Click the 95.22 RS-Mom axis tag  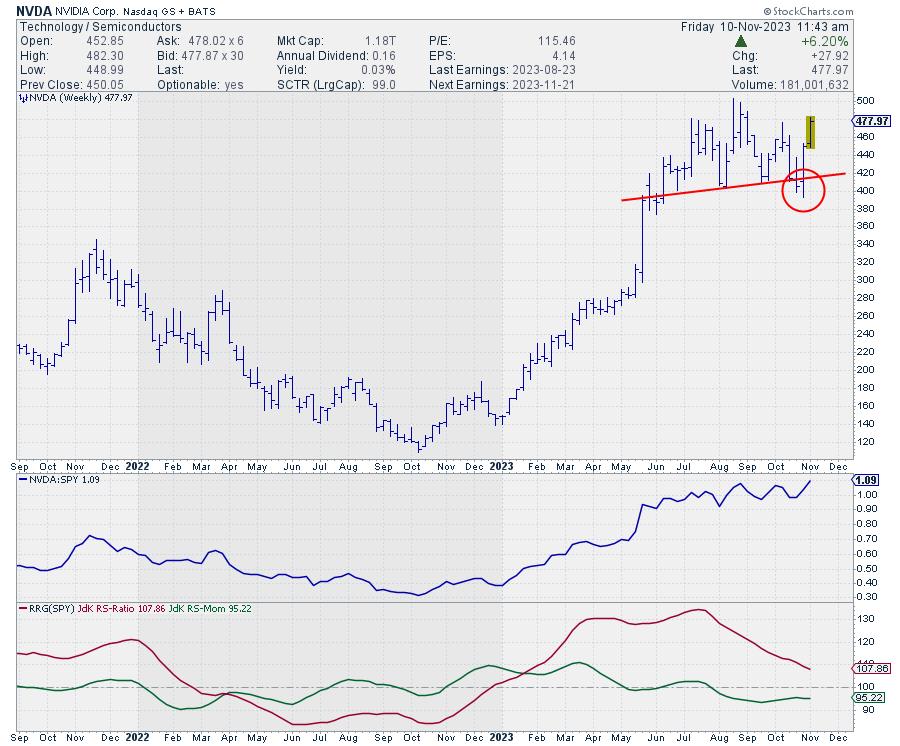(866, 698)
